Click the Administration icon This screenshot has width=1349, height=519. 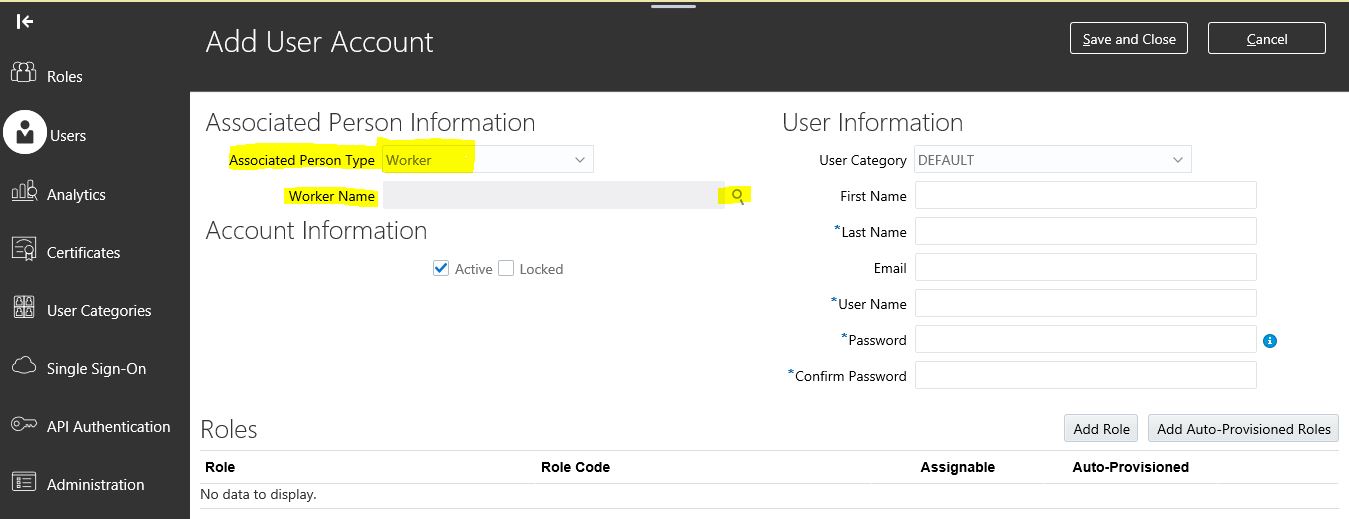24,482
